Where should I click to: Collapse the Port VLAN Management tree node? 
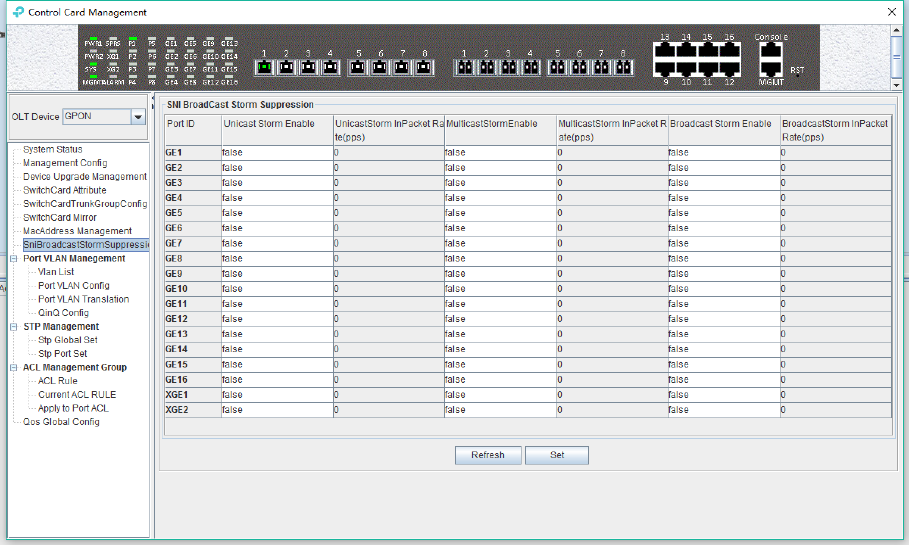[x=13, y=259]
